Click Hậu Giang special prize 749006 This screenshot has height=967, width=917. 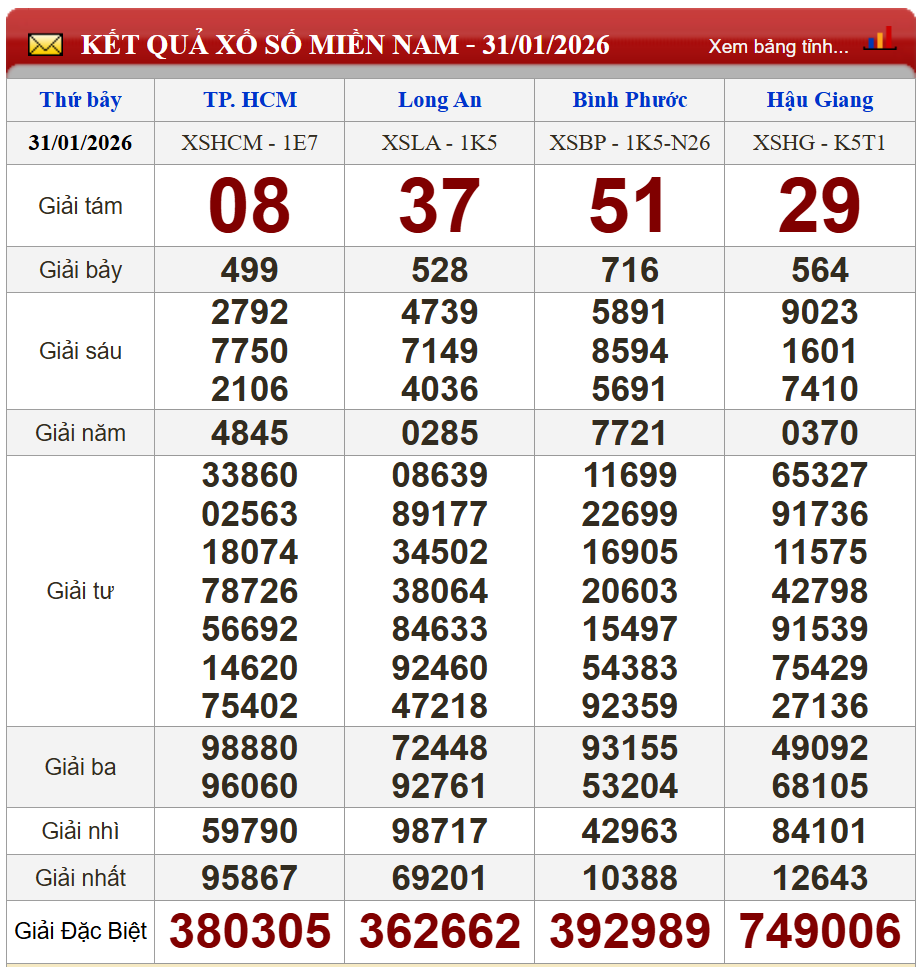pyautogui.click(x=819, y=932)
